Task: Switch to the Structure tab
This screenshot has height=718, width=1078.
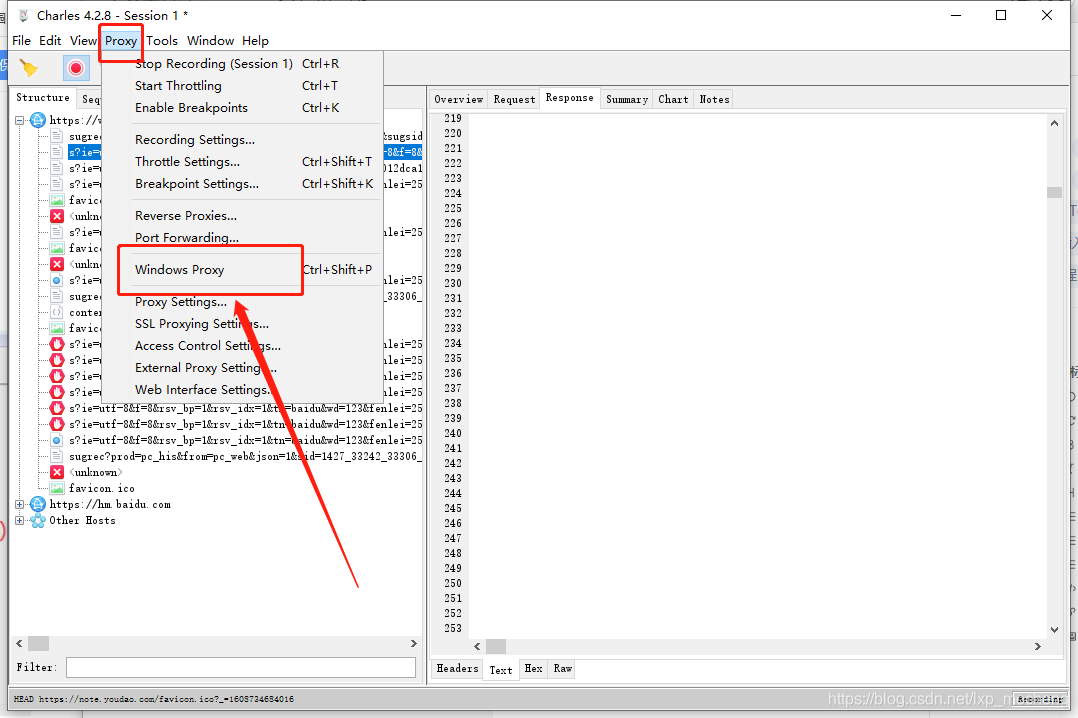Action: [43, 98]
